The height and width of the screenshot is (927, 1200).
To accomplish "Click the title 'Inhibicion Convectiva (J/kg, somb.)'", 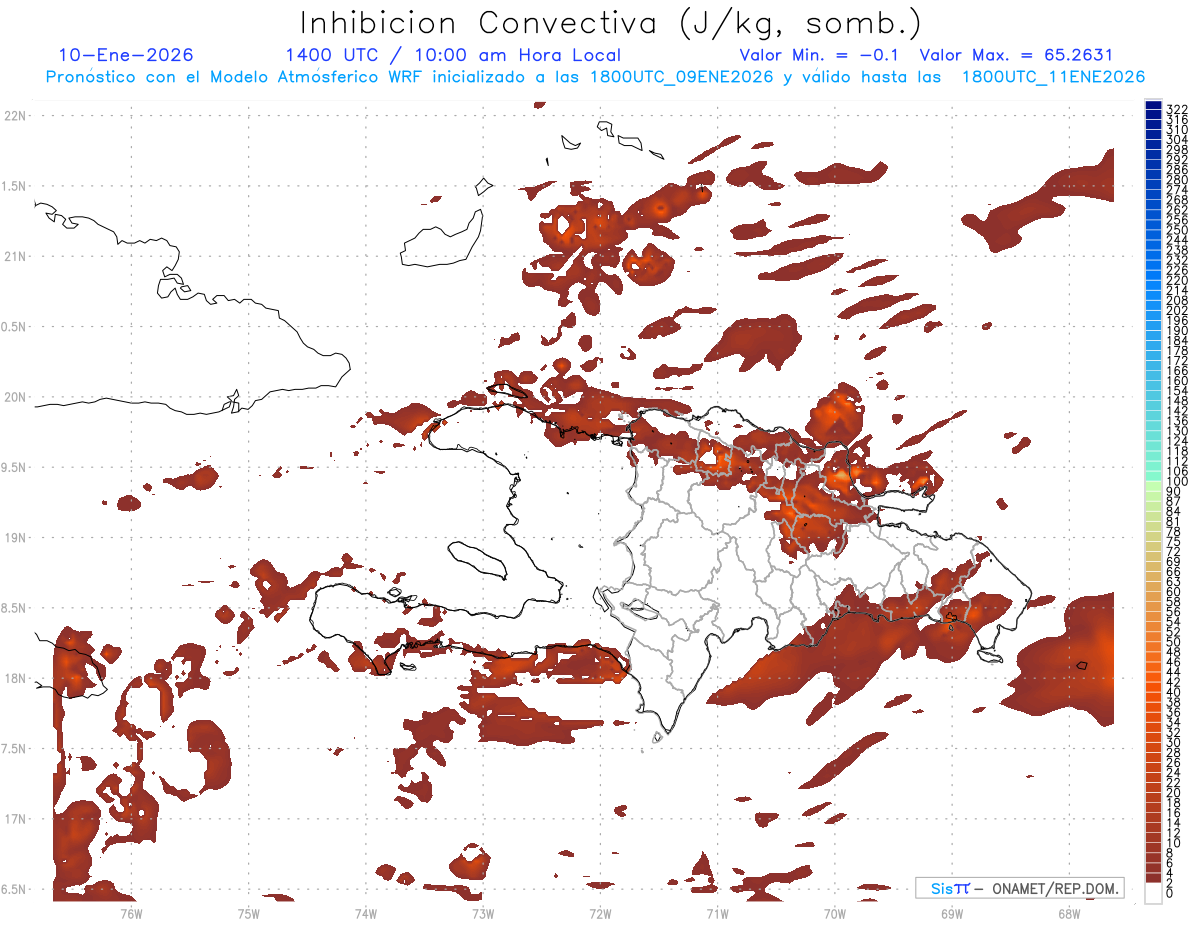I will [611, 23].
